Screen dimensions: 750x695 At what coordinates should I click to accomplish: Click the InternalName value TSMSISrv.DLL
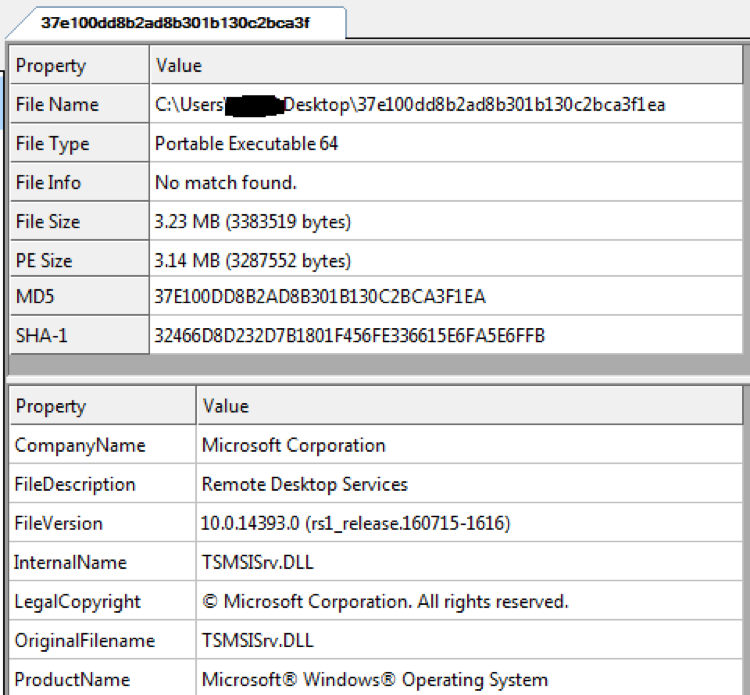pyautogui.click(x=257, y=563)
